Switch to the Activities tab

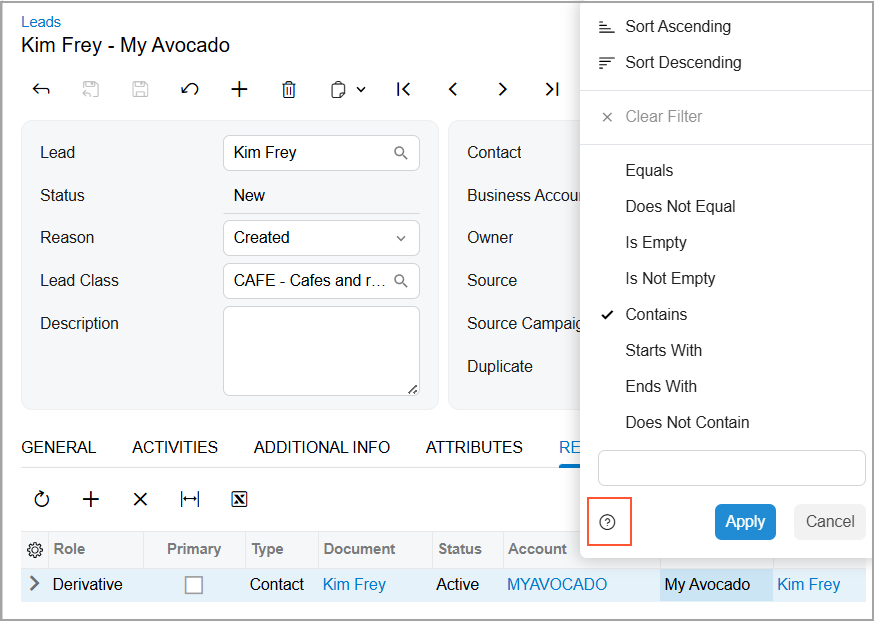coord(175,447)
